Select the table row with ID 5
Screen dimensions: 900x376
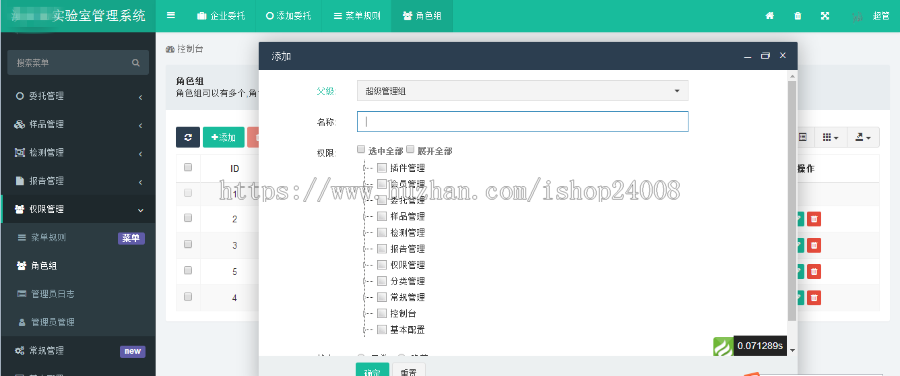click(x=188, y=271)
